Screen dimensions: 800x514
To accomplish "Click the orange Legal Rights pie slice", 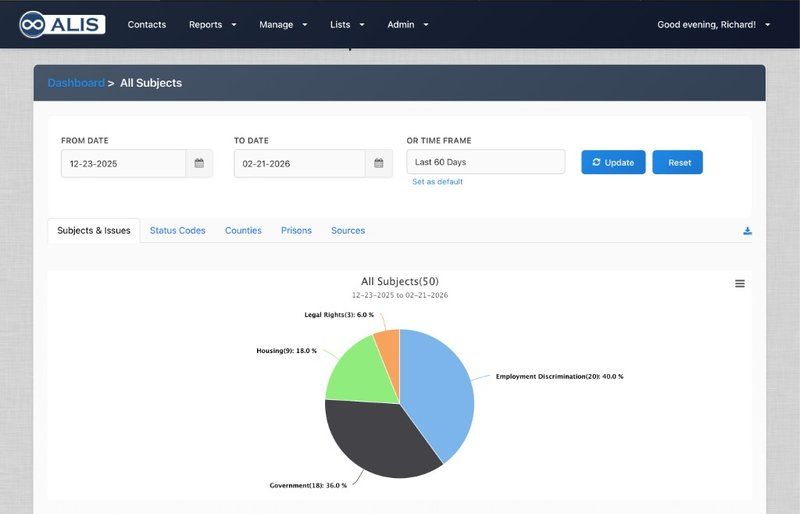I will click(x=390, y=352).
